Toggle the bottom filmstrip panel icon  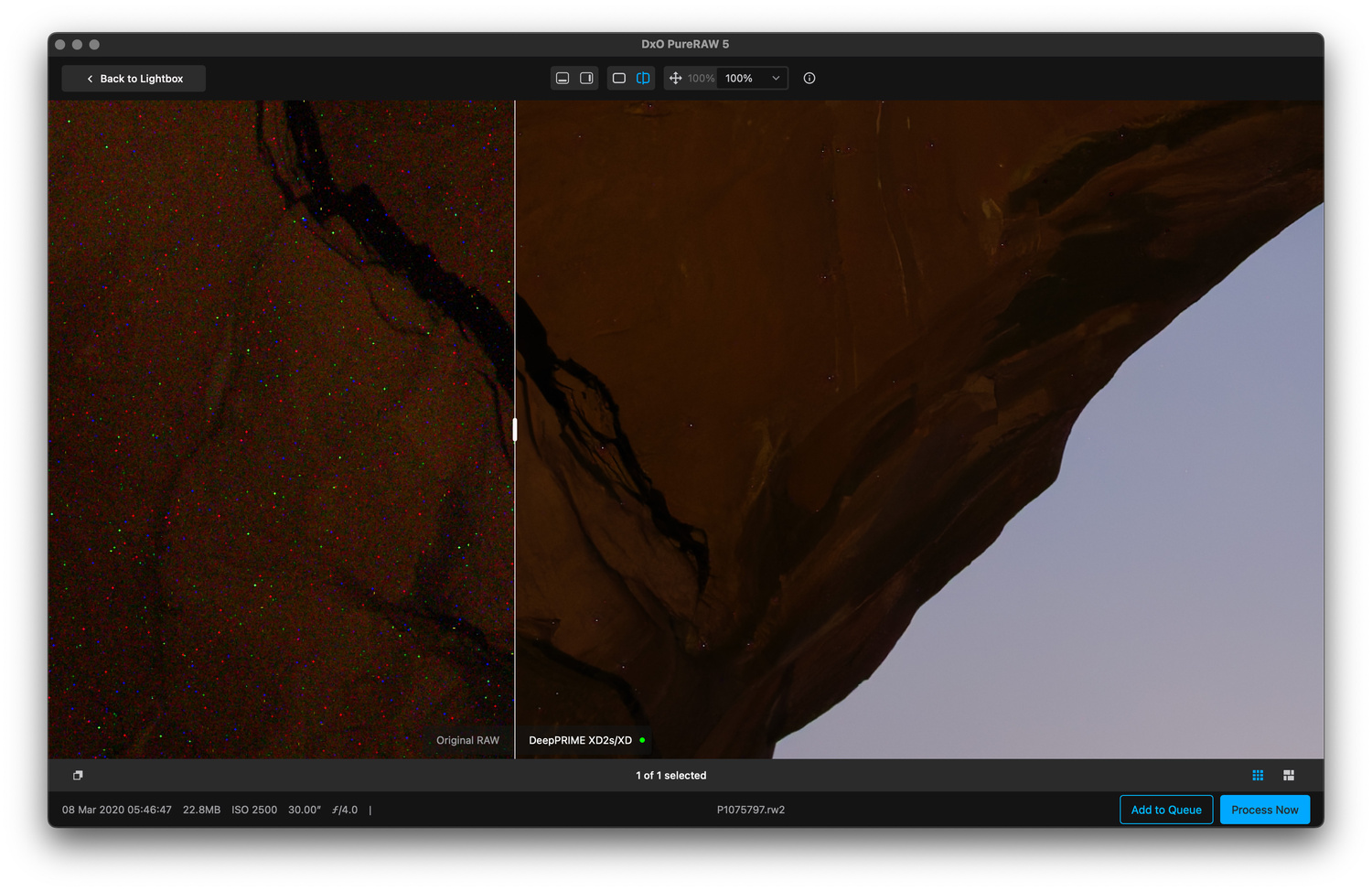pyautogui.click(x=563, y=79)
